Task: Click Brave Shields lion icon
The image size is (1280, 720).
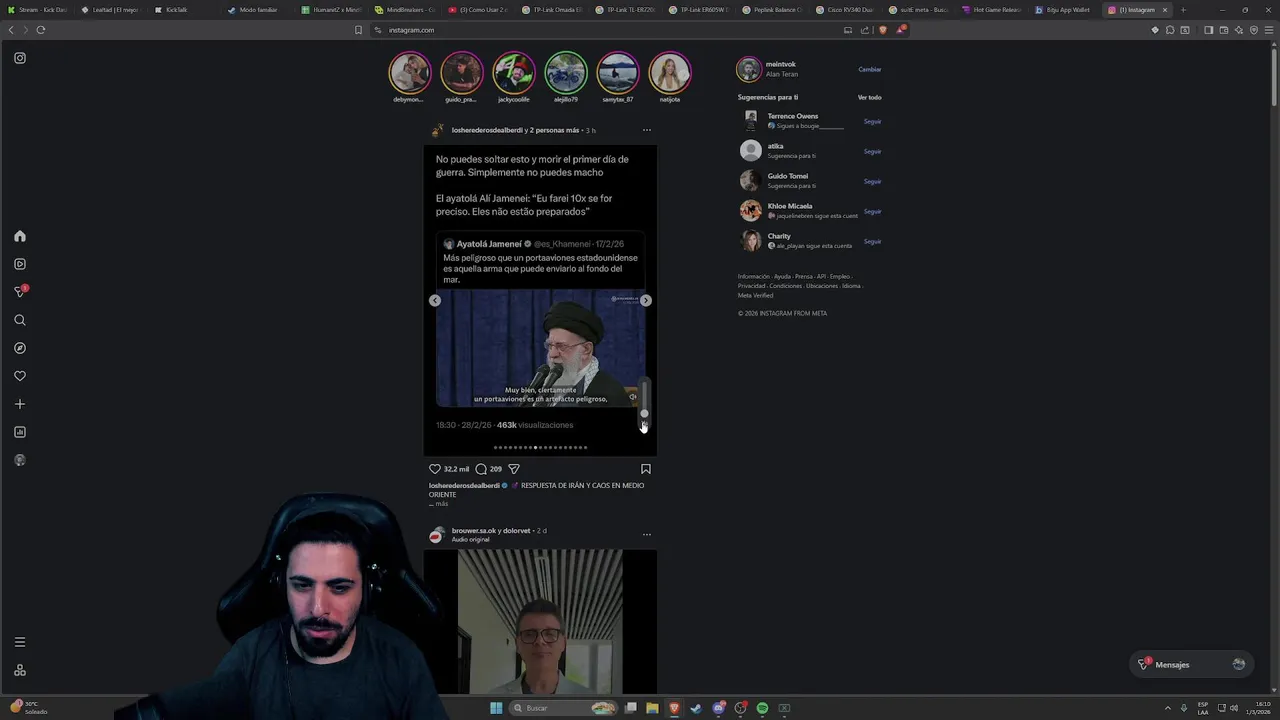Action: click(x=882, y=30)
